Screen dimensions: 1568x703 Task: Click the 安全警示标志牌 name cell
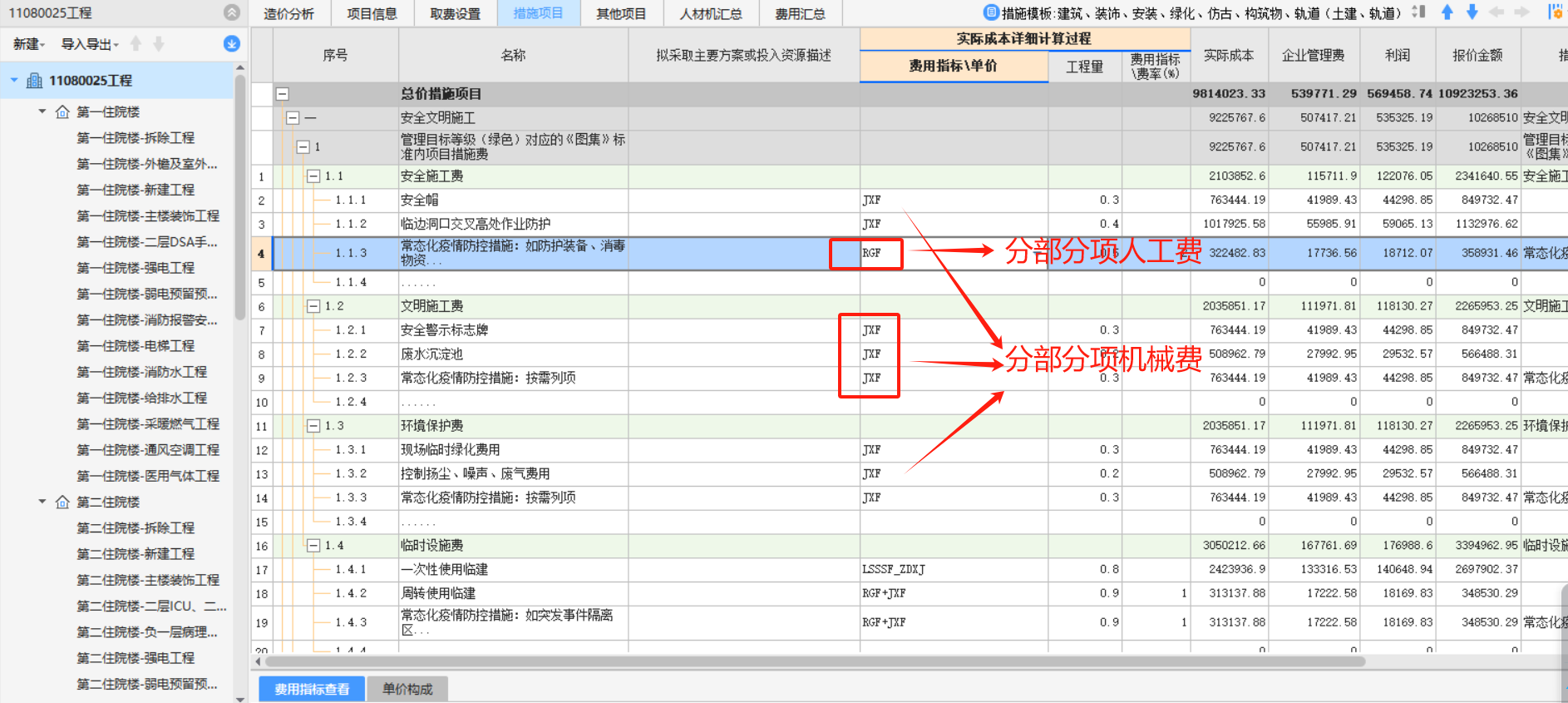(513, 330)
